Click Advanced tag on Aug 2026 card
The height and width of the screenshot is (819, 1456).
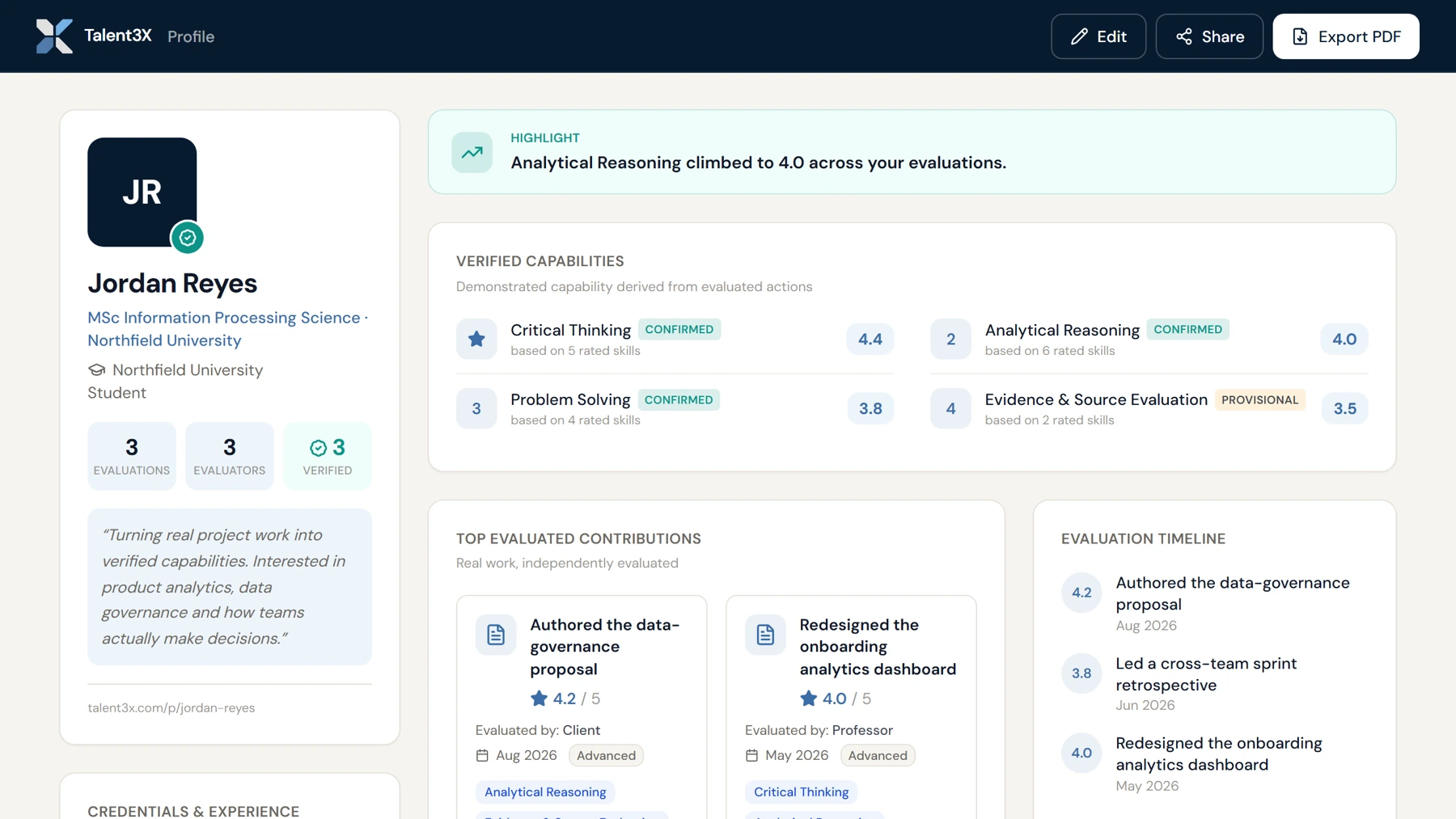point(606,756)
